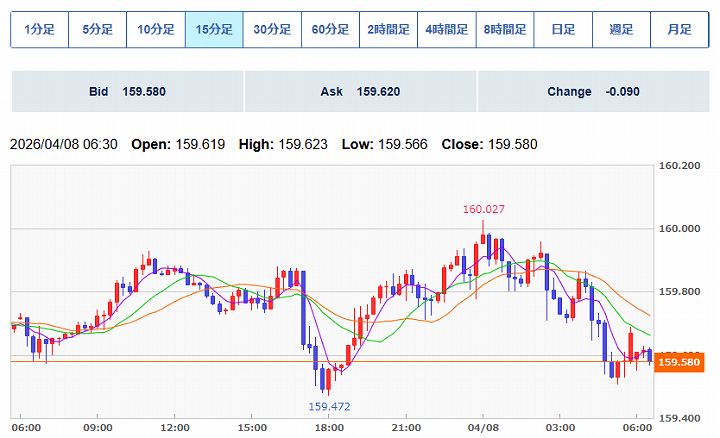720x438 pixels.
Task: Click the 160.027 high price label
Action: tap(483, 210)
